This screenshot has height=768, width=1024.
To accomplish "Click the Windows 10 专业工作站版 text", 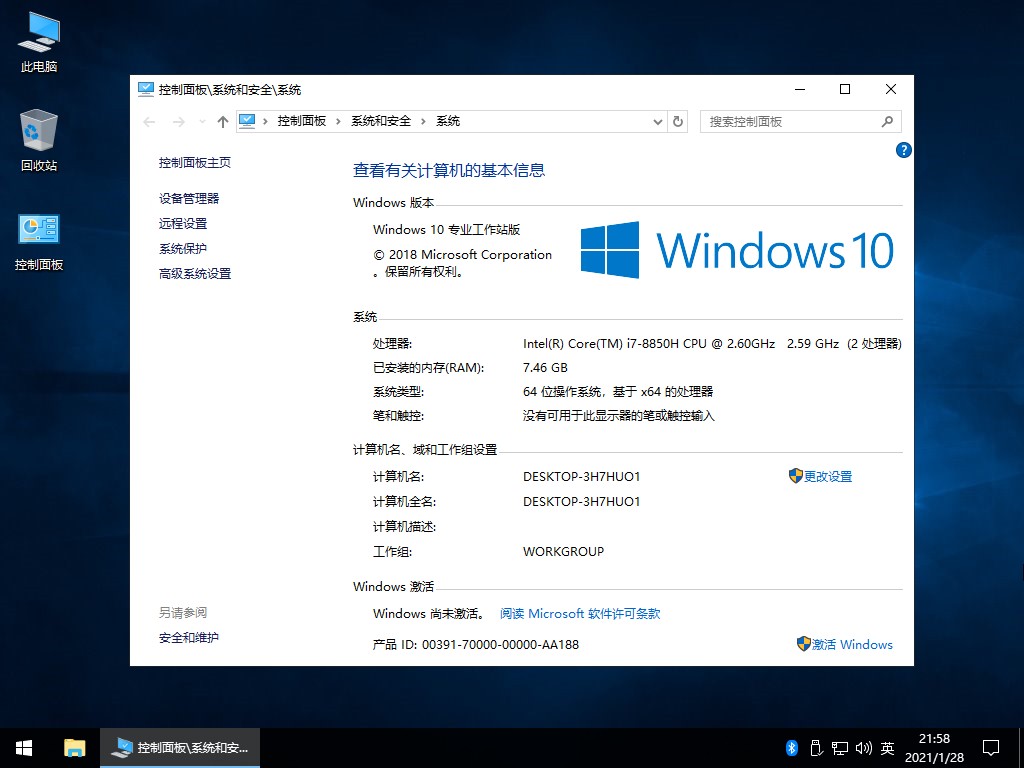I will (447, 229).
